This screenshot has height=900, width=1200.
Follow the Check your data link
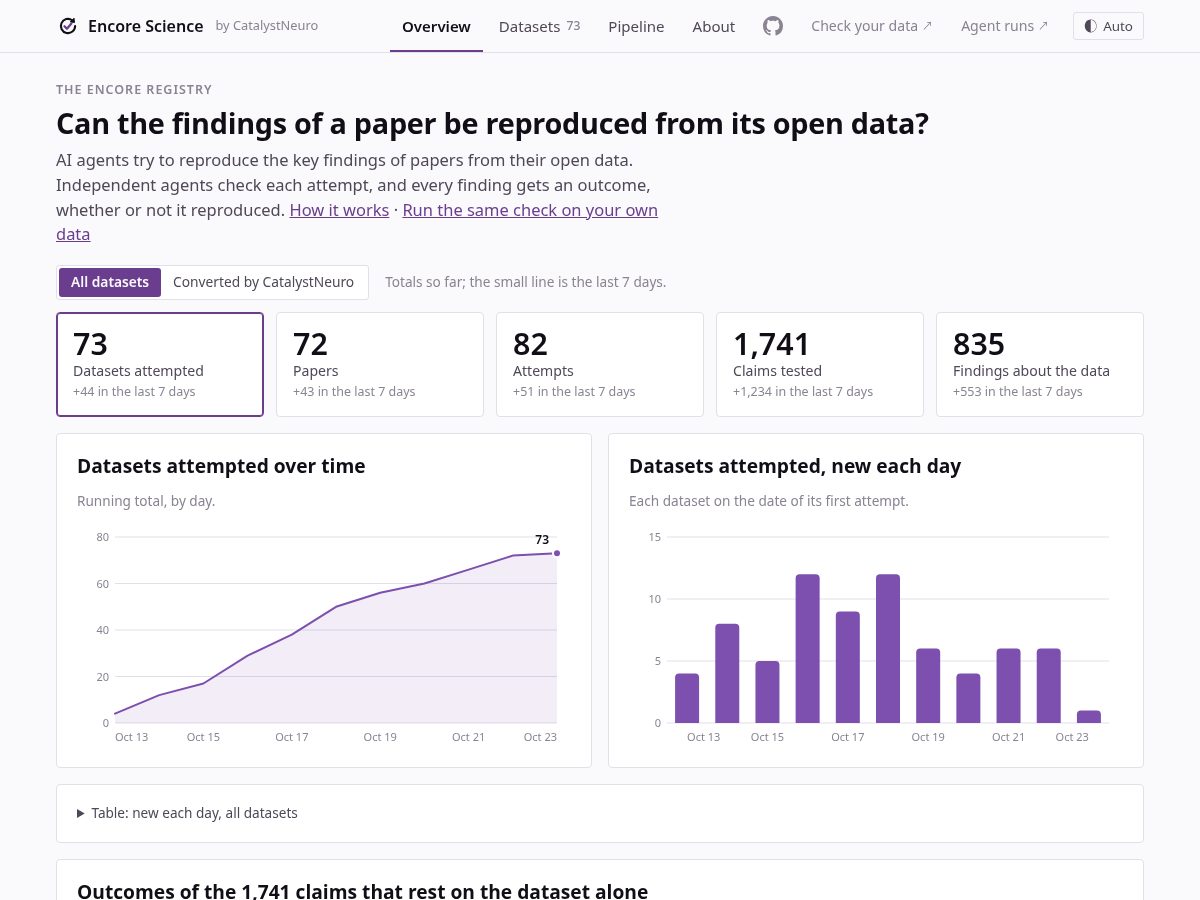point(871,26)
